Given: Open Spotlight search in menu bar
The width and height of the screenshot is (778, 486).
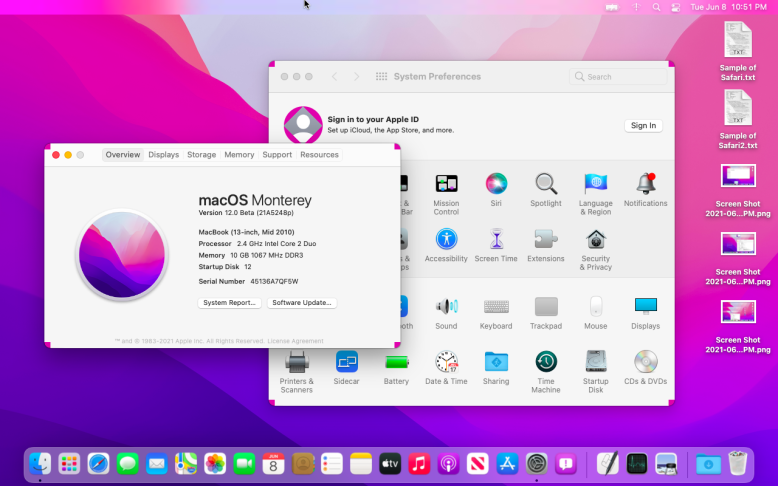Looking at the screenshot, I should [656, 7].
